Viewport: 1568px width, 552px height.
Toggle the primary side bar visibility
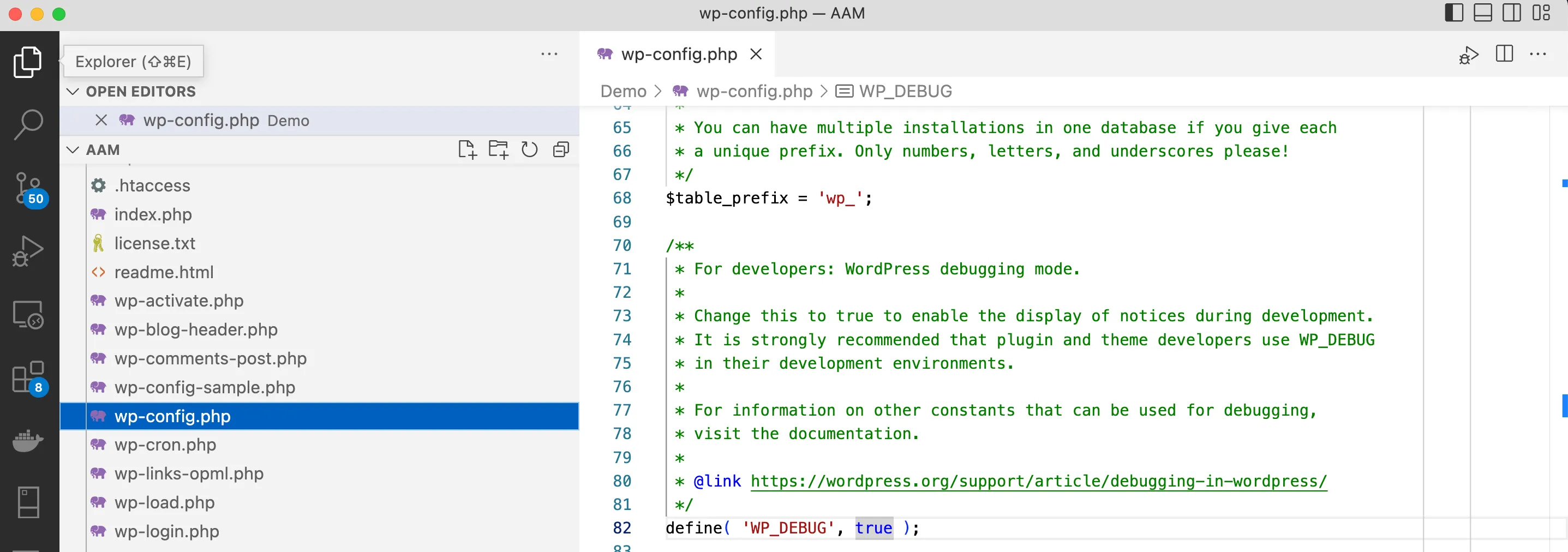(1453, 13)
